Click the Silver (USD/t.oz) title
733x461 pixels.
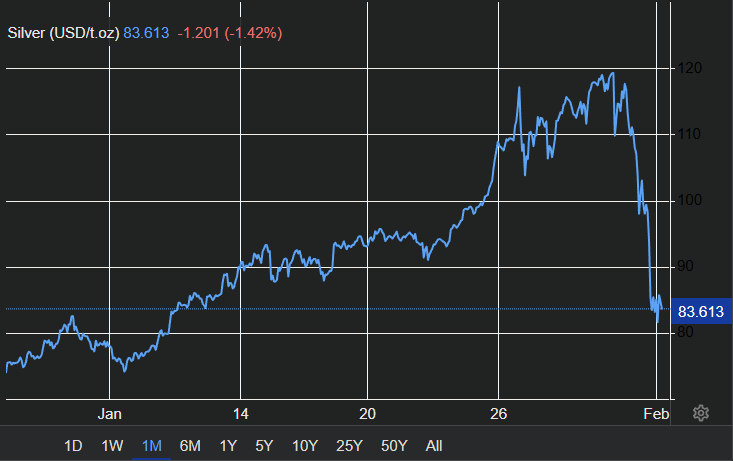(x=64, y=33)
